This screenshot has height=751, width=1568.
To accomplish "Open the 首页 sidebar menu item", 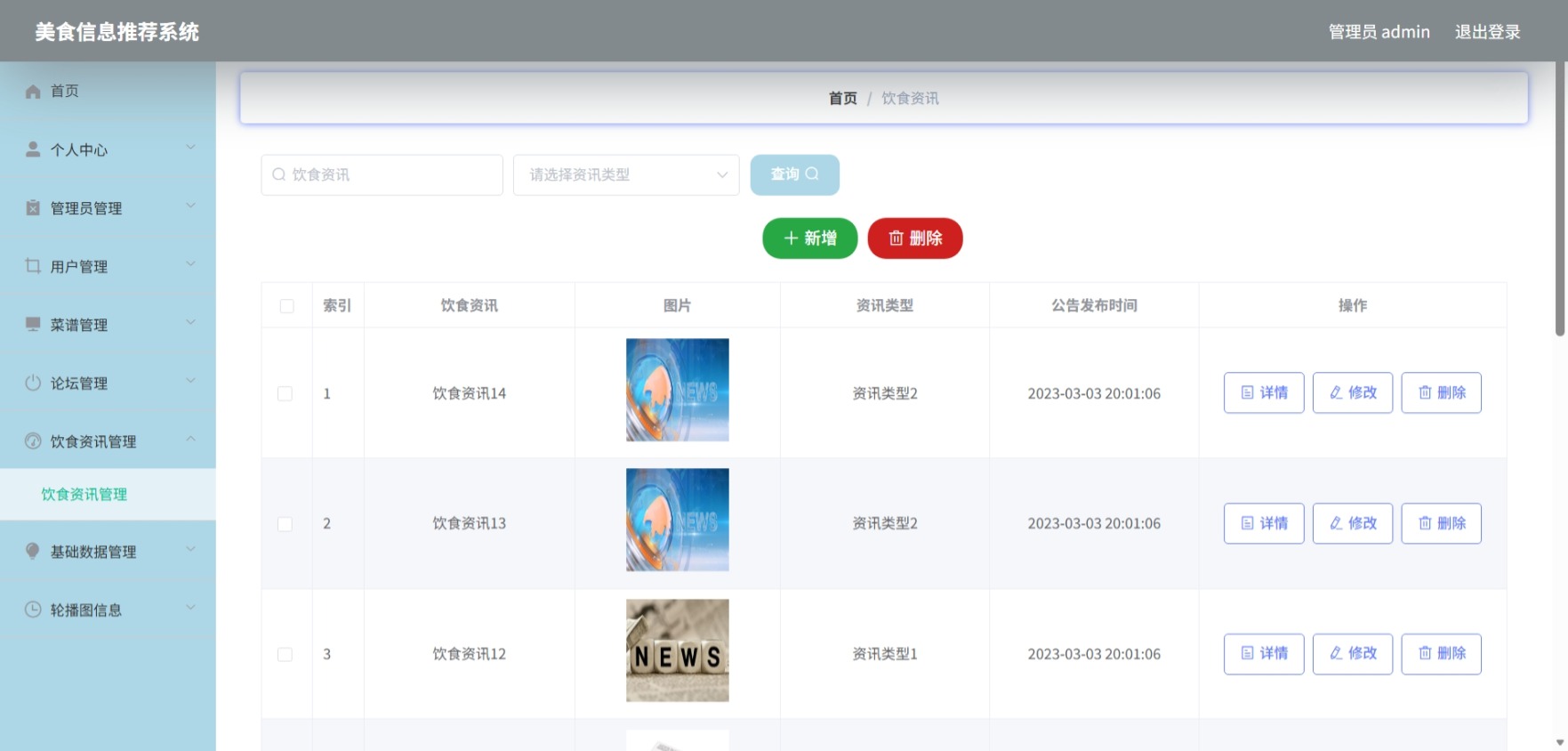I will [x=108, y=91].
